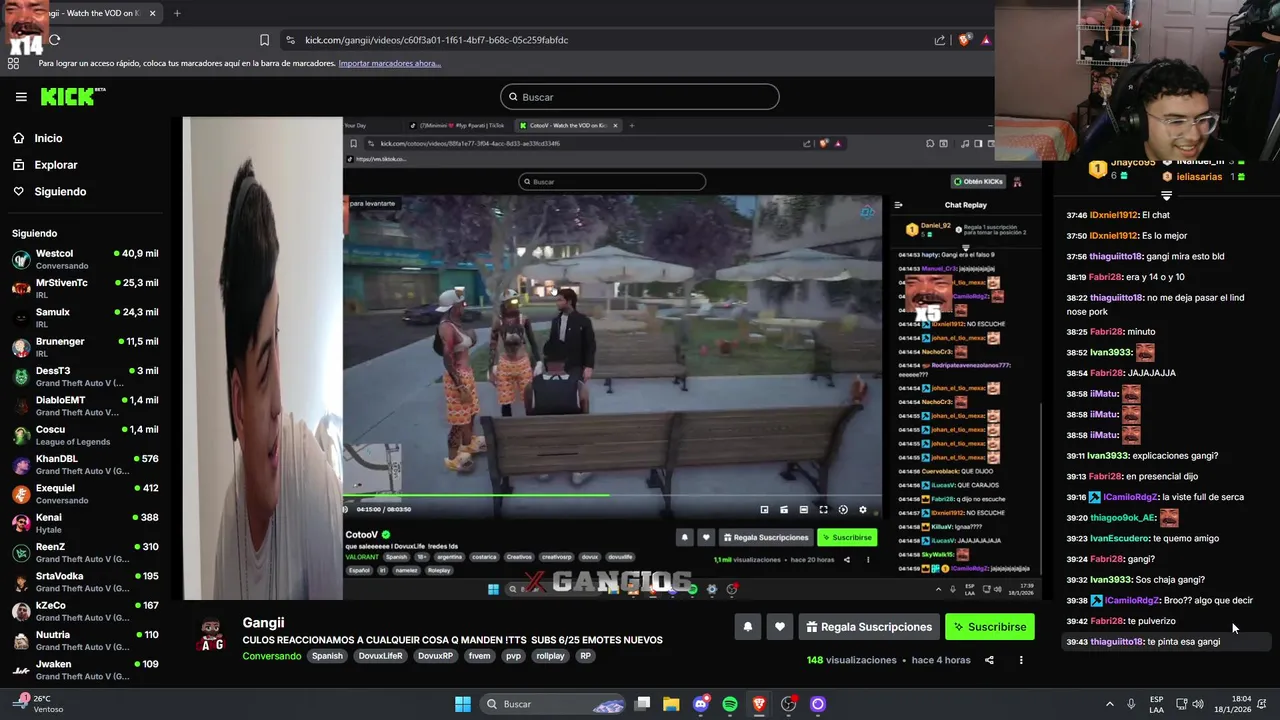The image size is (1280, 720).
Task: Open a new browser tab
Action: 177,13
